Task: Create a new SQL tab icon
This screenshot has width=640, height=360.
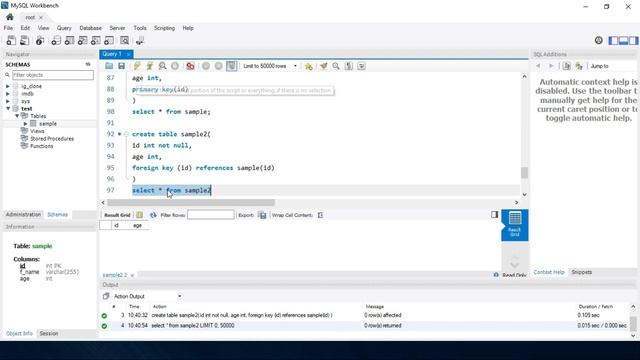Action: pos(11,40)
